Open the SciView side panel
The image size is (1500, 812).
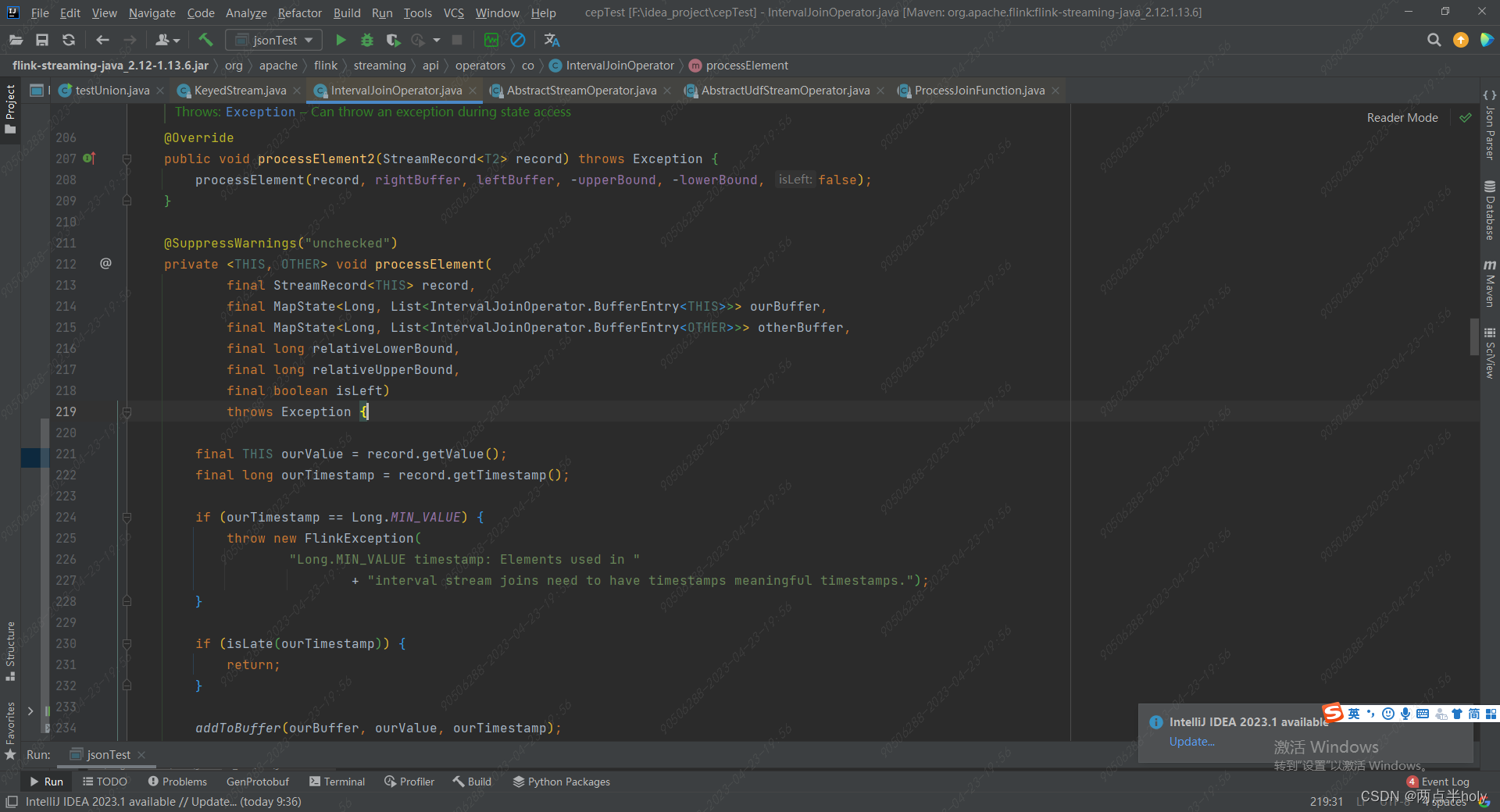pos(1490,353)
